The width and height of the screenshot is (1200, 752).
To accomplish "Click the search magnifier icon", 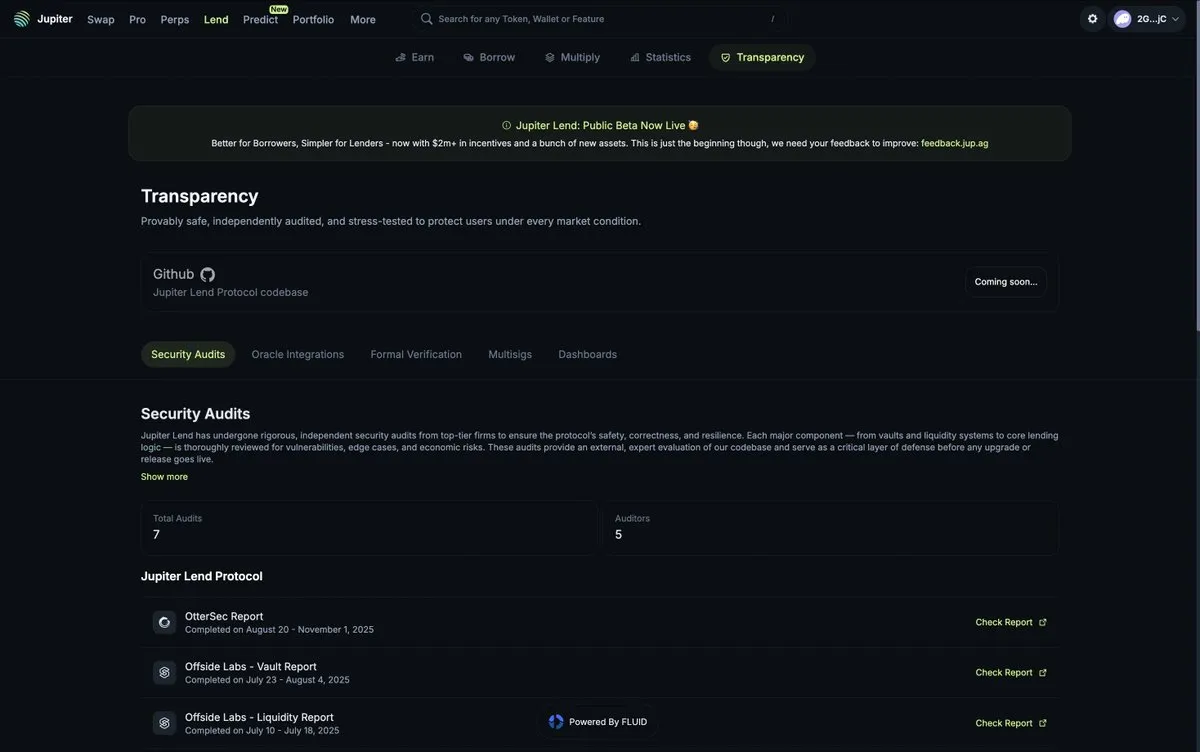I will [427, 19].
